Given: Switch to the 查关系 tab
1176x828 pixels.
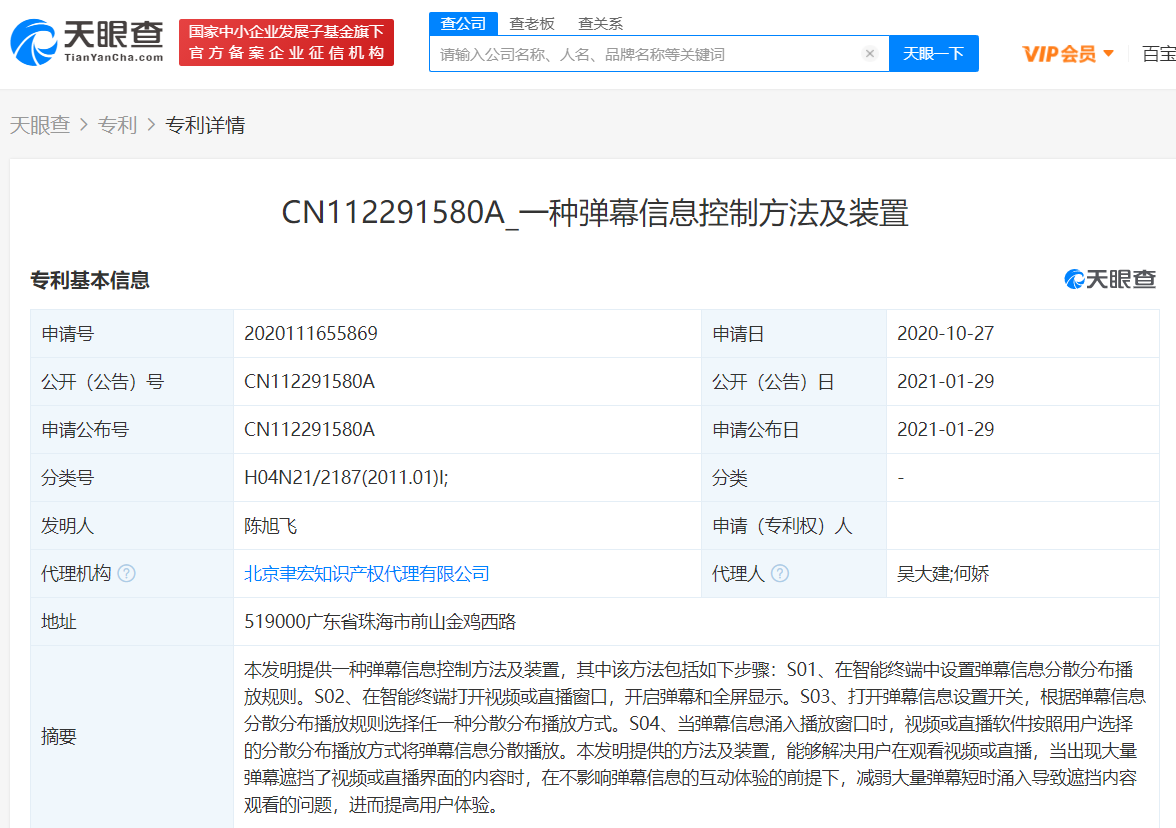Looking at the screenshot, I should pyautogui.click(x=600, y=23).
